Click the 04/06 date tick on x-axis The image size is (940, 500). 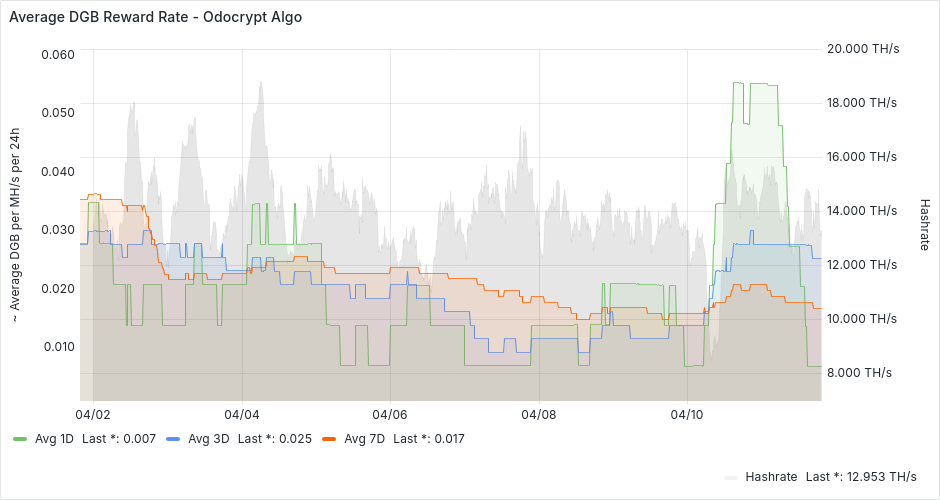click(x=390, y=413)
